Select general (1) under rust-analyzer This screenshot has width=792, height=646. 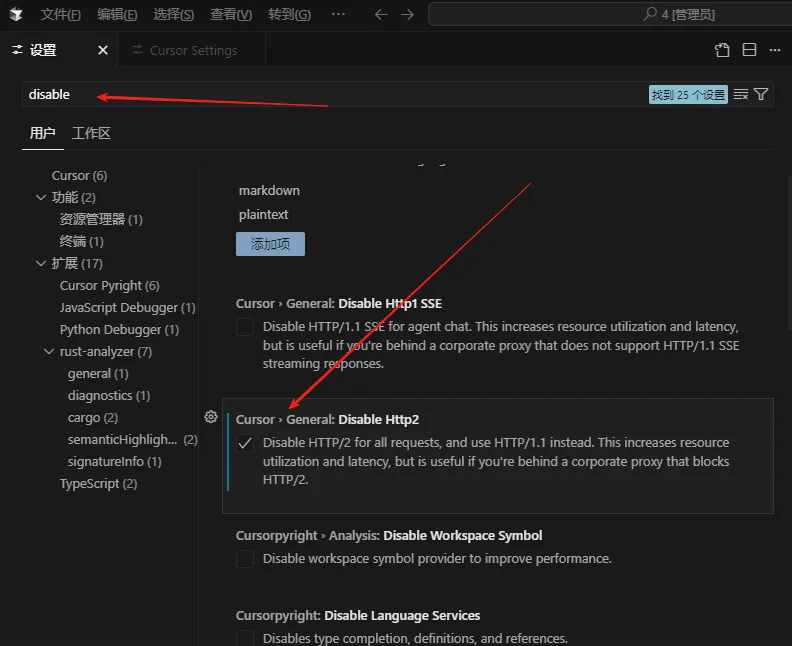coord(98,373)
